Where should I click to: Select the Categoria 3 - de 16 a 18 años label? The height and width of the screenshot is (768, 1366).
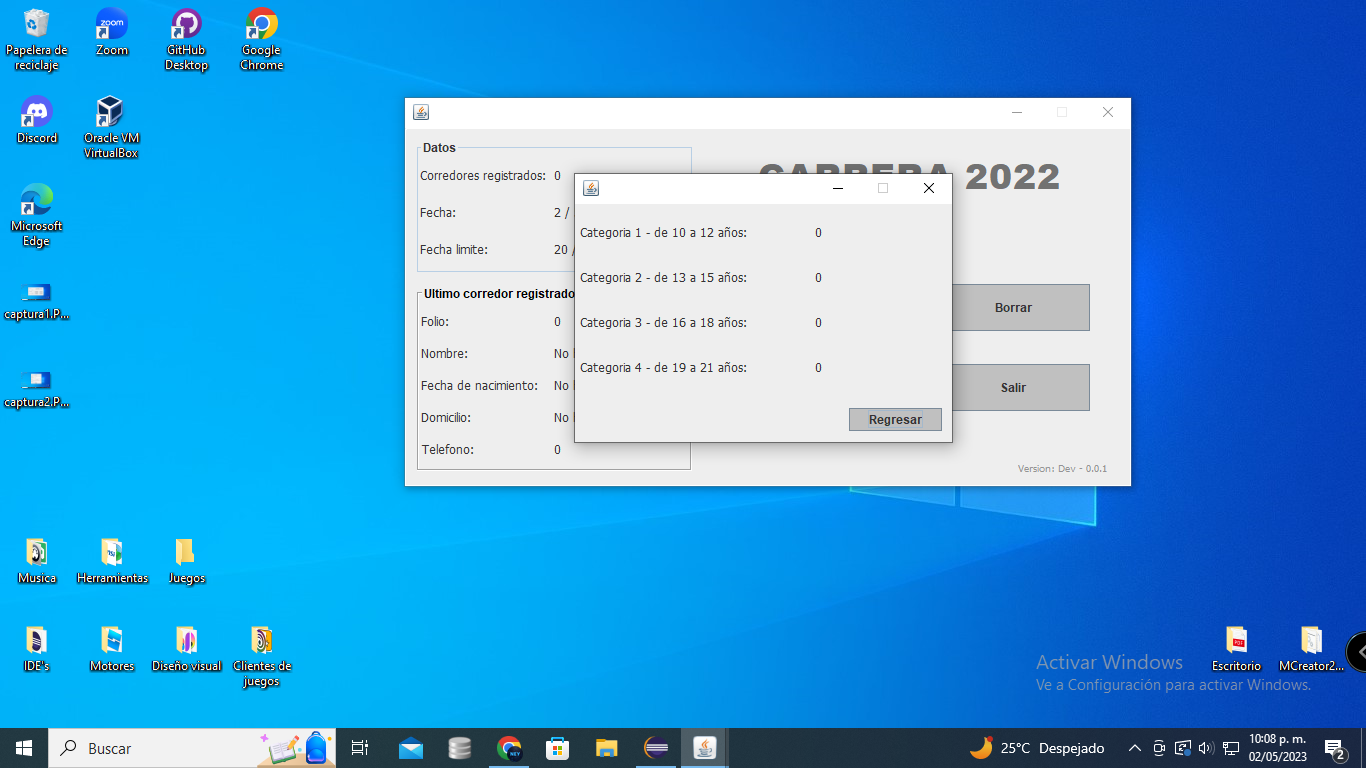pyautogui.click(x=663, y=323)
